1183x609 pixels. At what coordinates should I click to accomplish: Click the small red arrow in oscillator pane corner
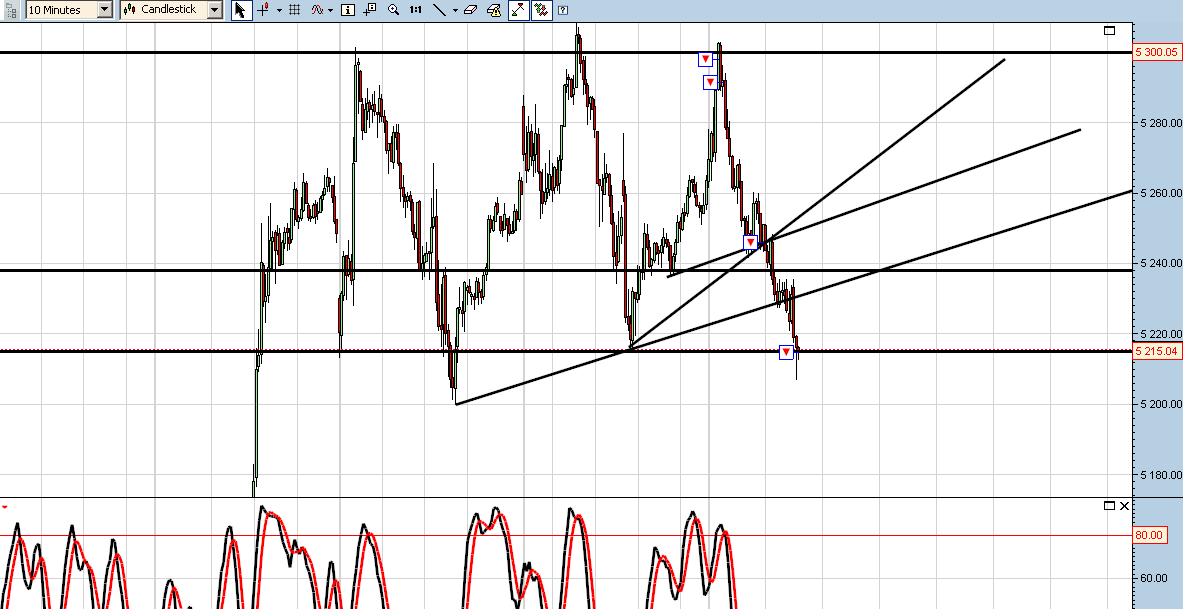(5, 506)
